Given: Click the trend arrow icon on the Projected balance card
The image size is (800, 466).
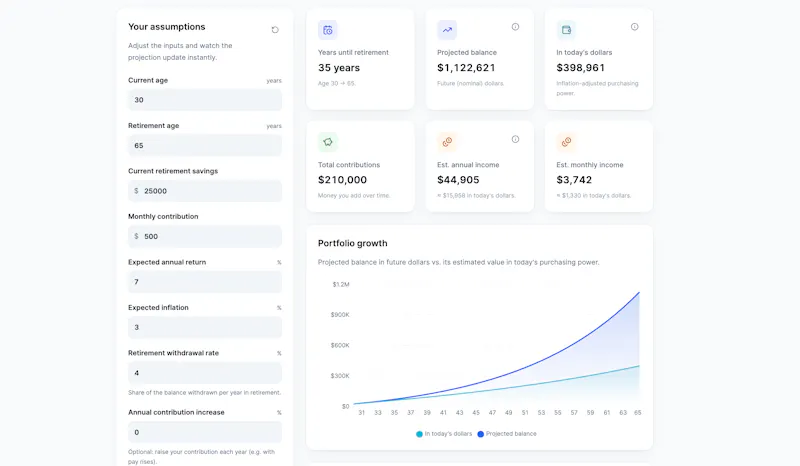Looking at the screenshot, I should (447, 30).
